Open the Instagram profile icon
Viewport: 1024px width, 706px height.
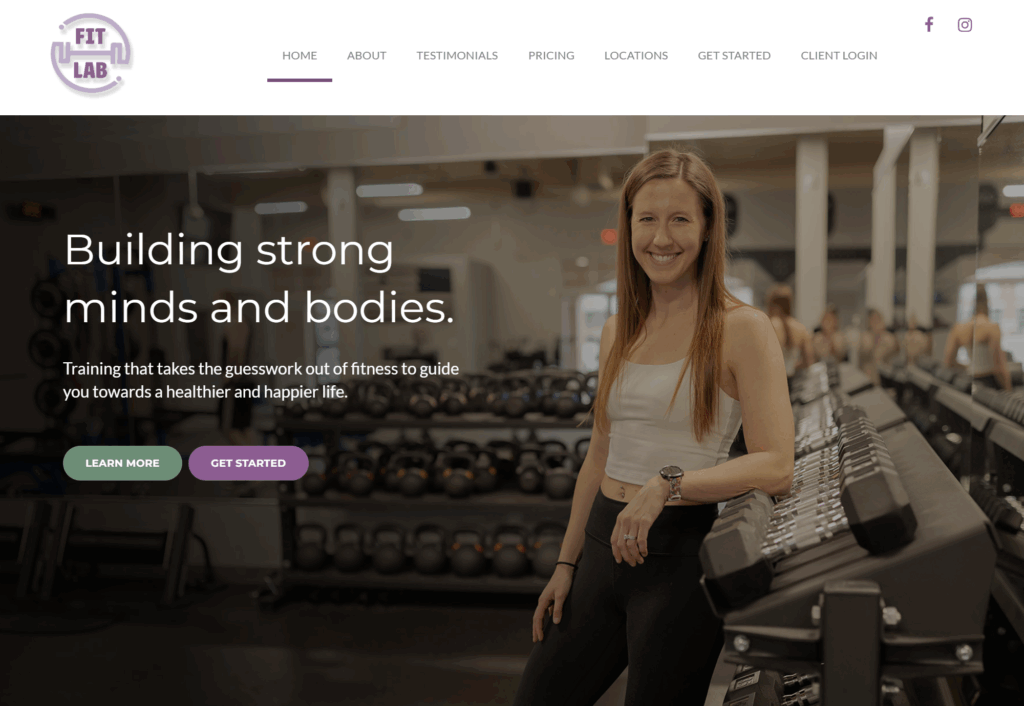click(x=965, y=25)
